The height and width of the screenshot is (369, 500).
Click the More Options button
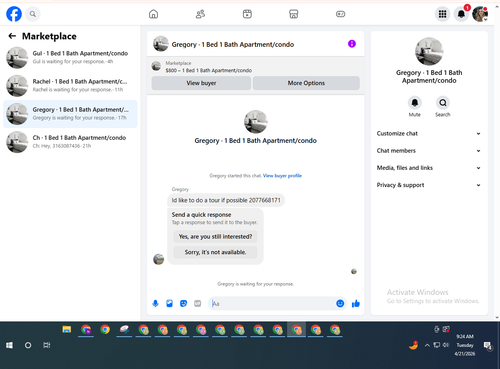(306, 83)
